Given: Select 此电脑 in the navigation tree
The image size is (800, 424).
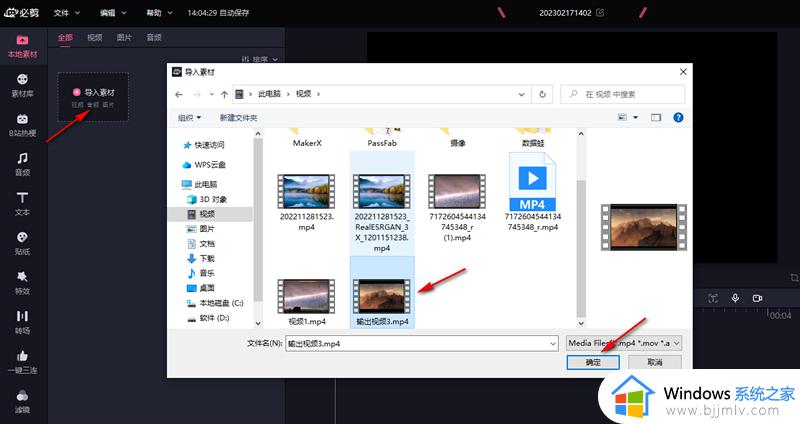Looking at the screenshot, I should [199, 184].
